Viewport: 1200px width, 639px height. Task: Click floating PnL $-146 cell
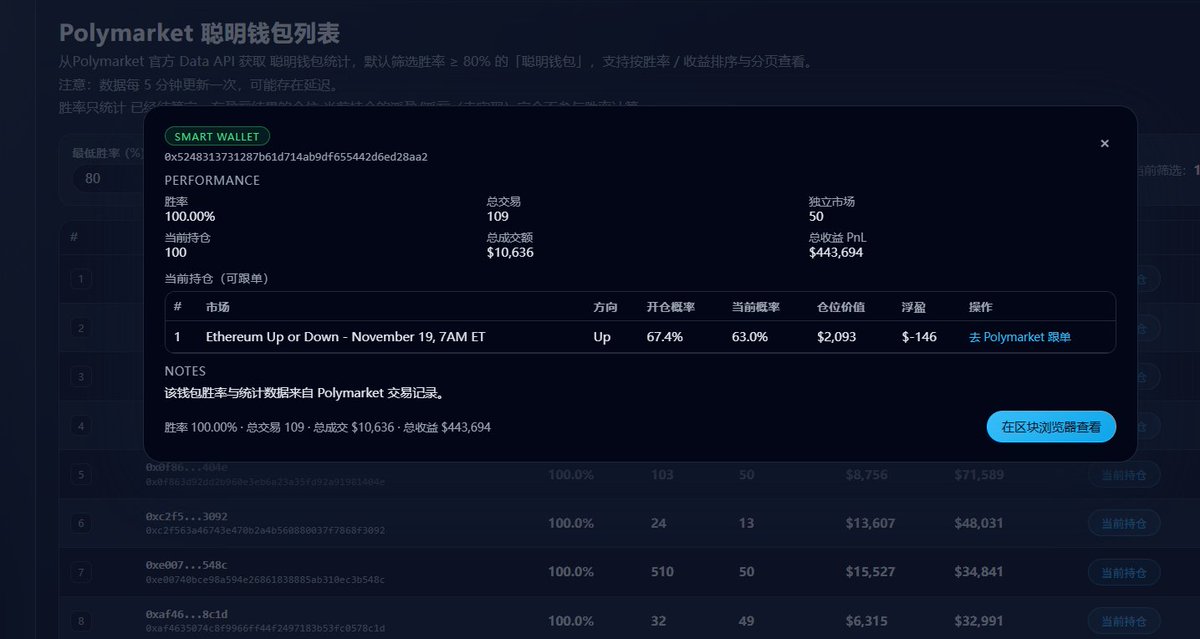pos(920,337)
